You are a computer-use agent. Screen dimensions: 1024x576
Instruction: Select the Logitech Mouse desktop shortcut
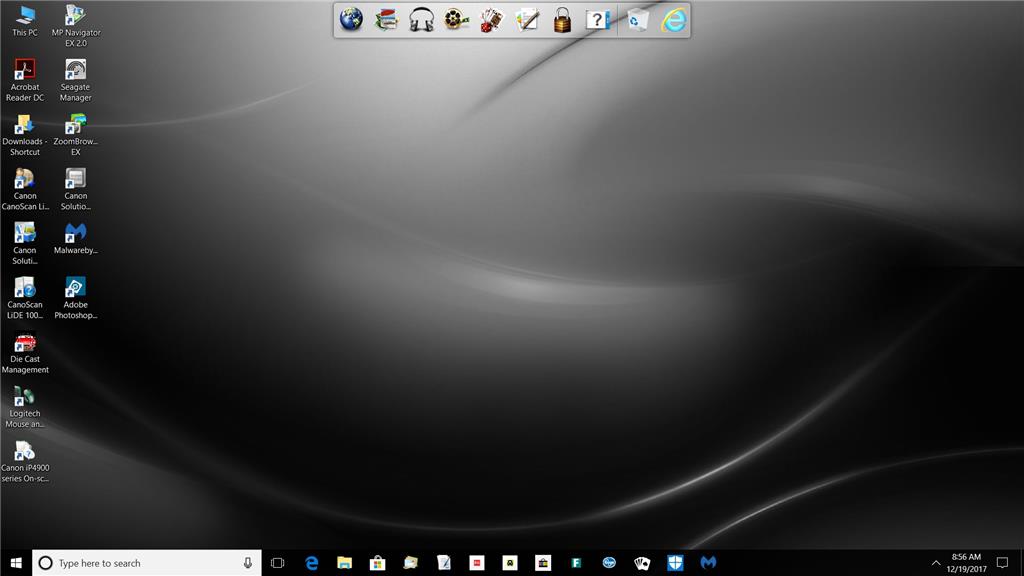pyautogui.click(x=25, y=406)
